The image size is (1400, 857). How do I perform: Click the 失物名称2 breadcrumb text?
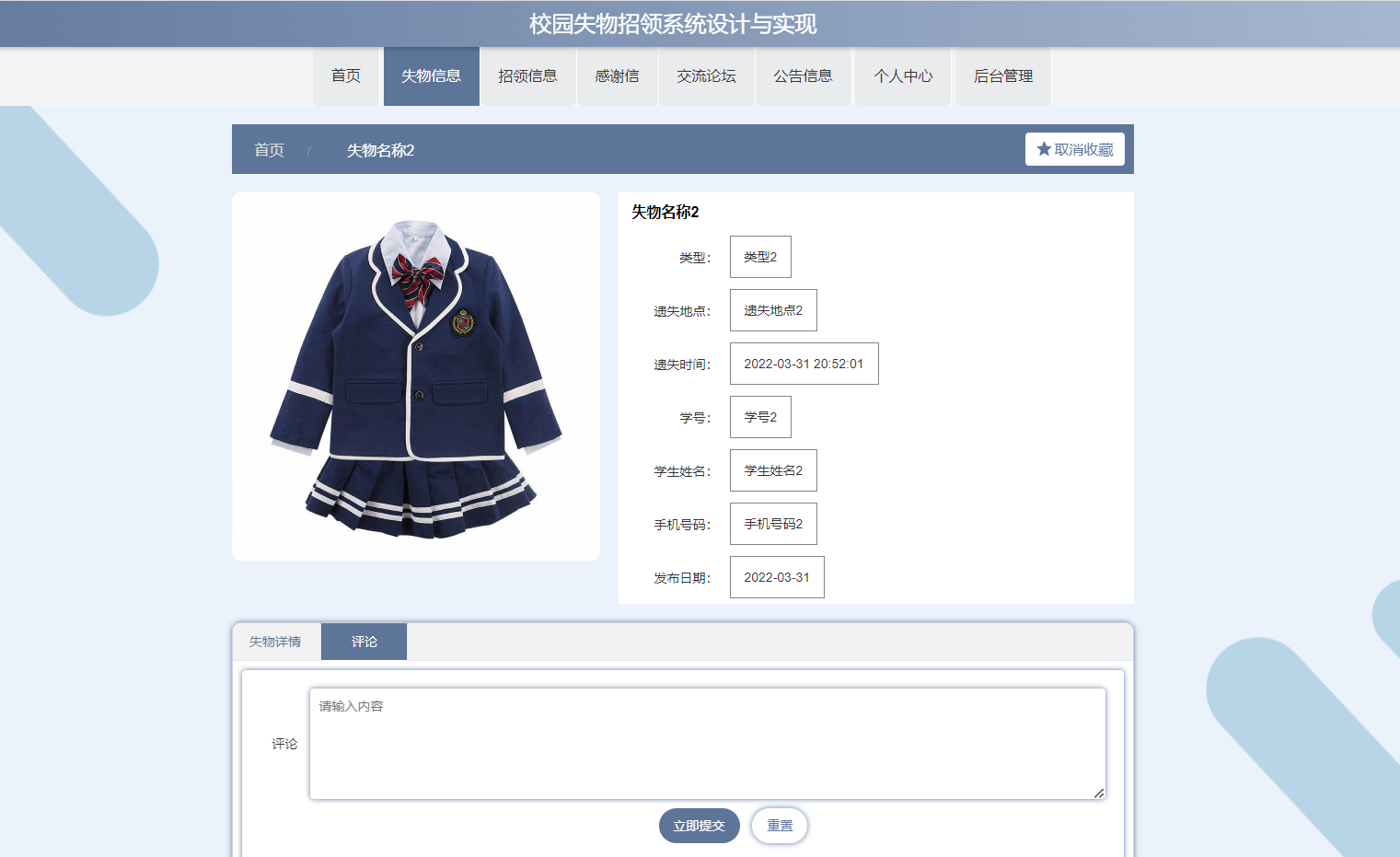click(x=380, y=150)
